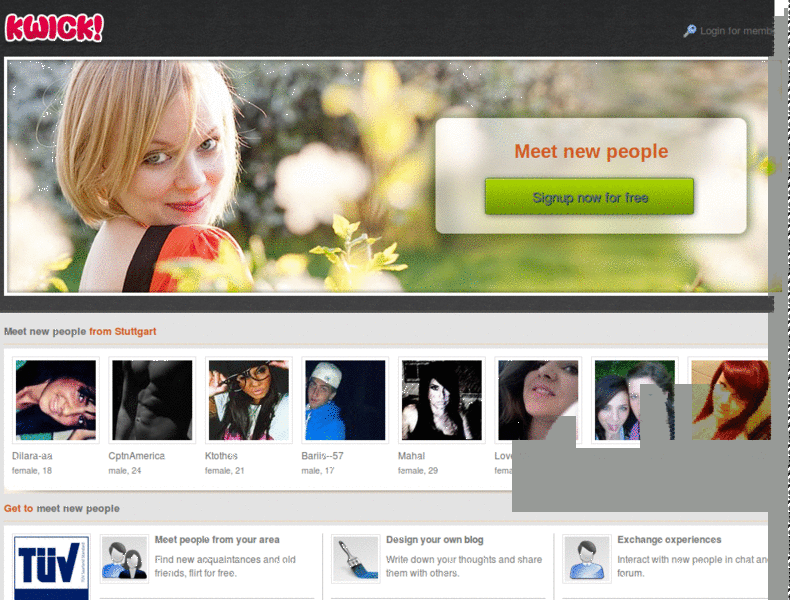Click the male, 24 text under CptnAmerica

click(x=124, y=470)
